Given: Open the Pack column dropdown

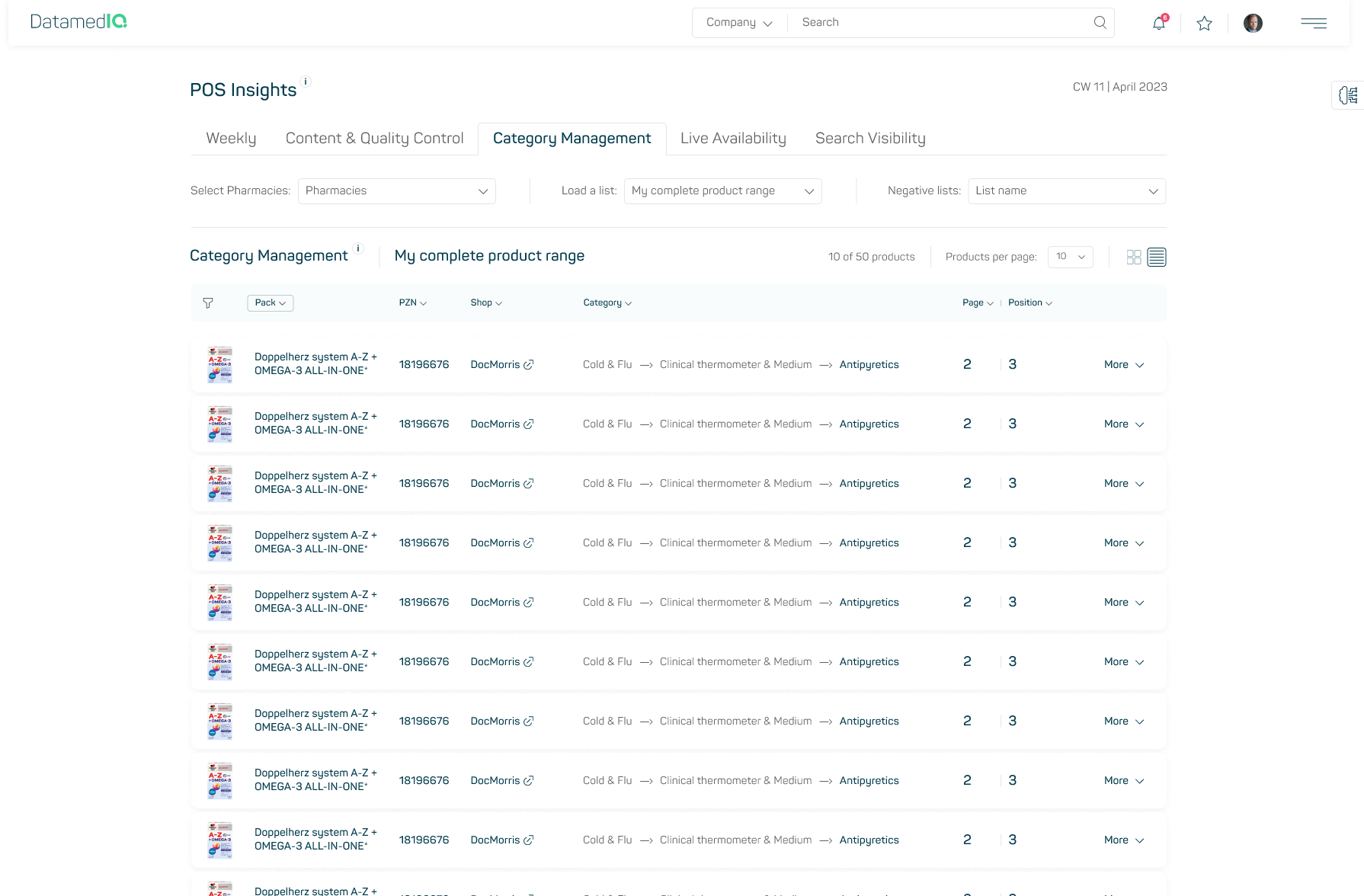Looking at the screenshot, I should (x=271, y=303).
